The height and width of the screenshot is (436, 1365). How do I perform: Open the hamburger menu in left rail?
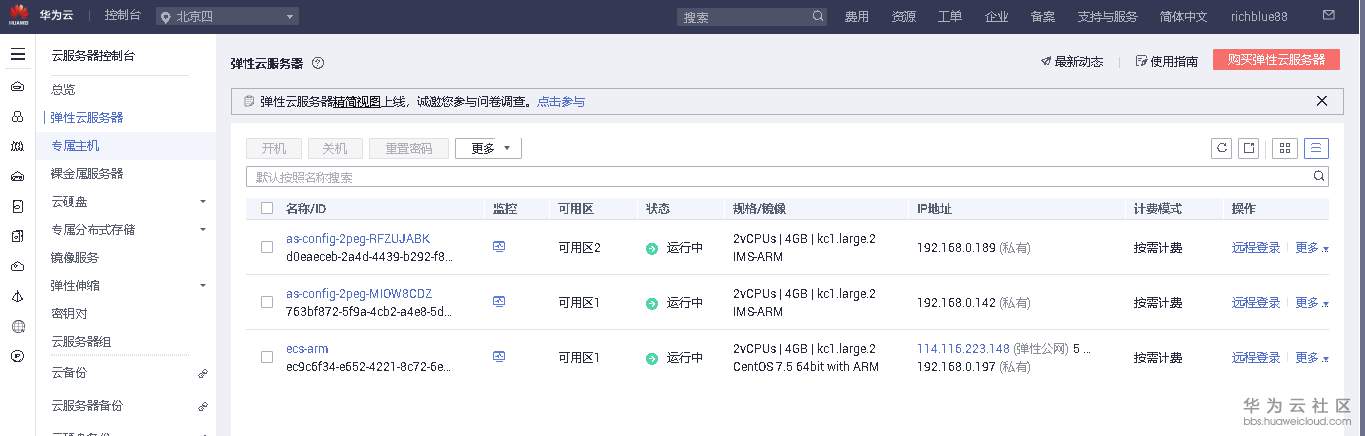coord(18,55)
